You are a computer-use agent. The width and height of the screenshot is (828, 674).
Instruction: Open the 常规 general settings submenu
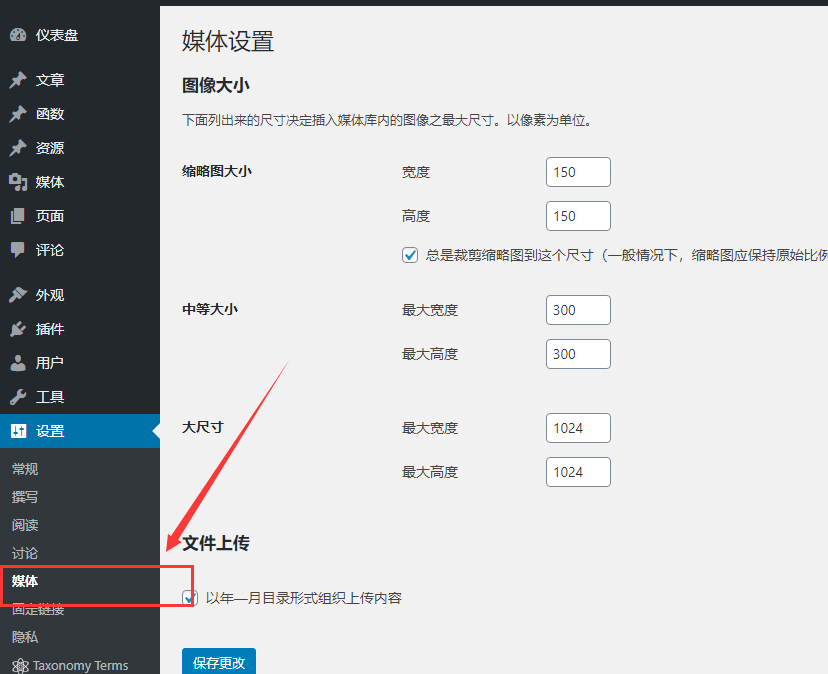[25, 469]
